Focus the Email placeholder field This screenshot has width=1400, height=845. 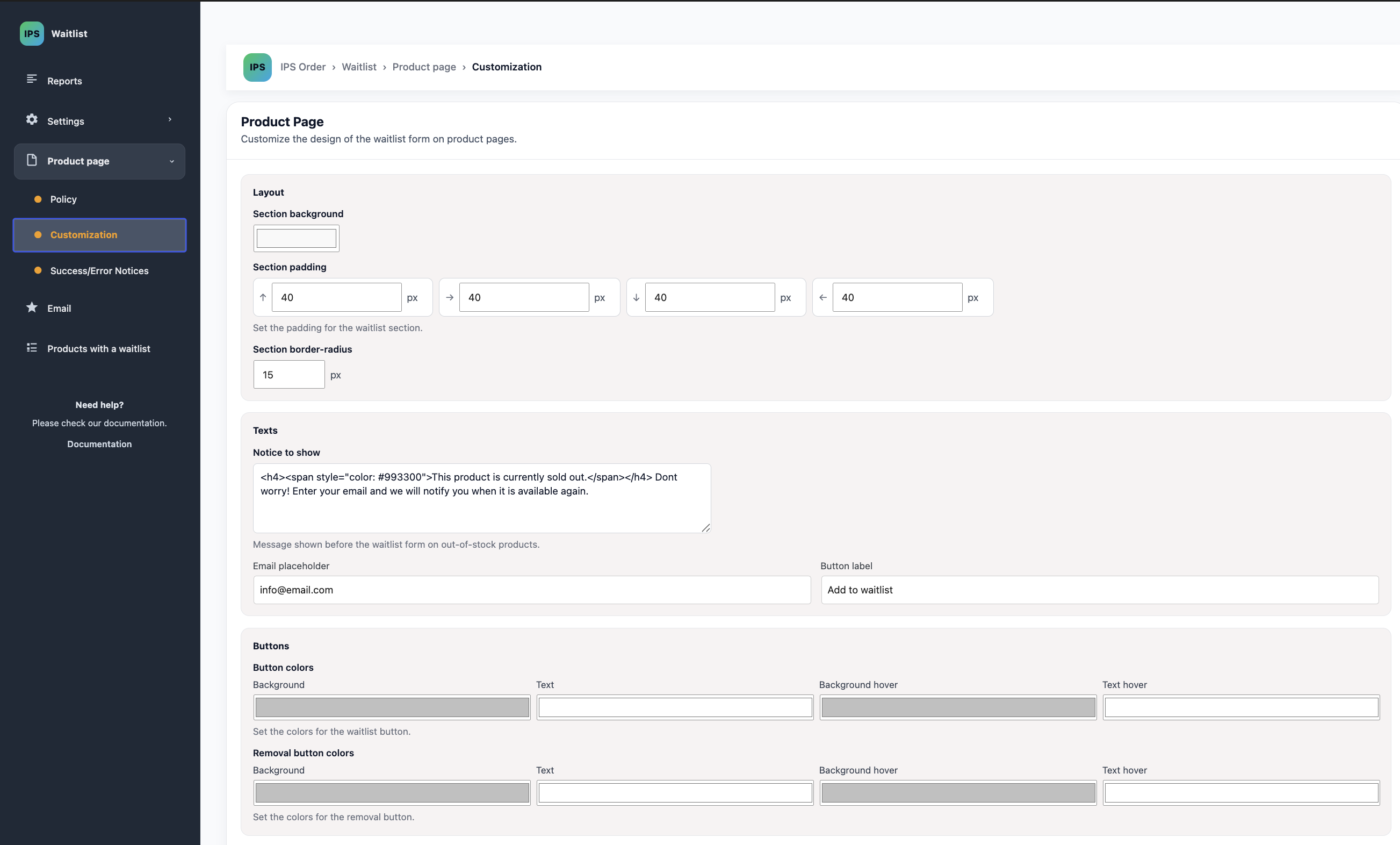coord(532,590)
